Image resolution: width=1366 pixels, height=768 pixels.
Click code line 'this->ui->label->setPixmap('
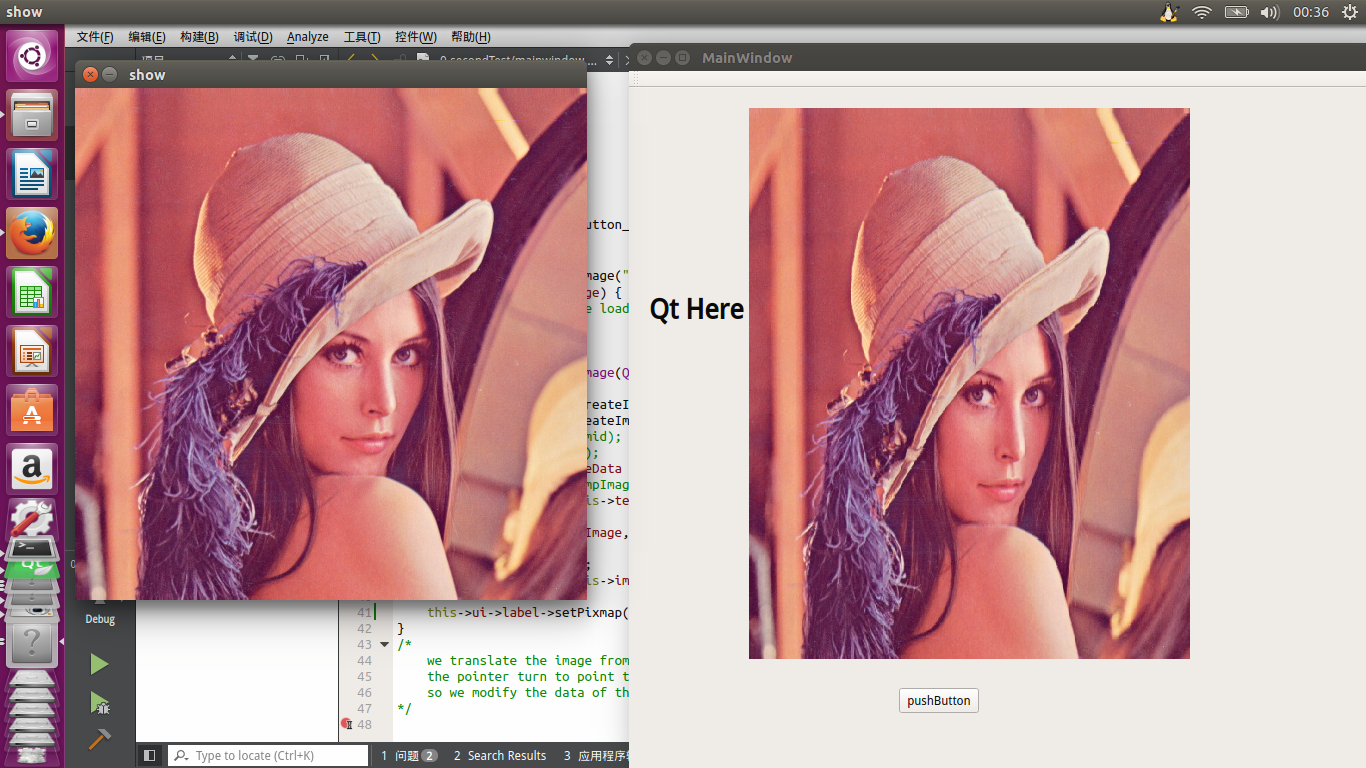click(x=528, y=612)
